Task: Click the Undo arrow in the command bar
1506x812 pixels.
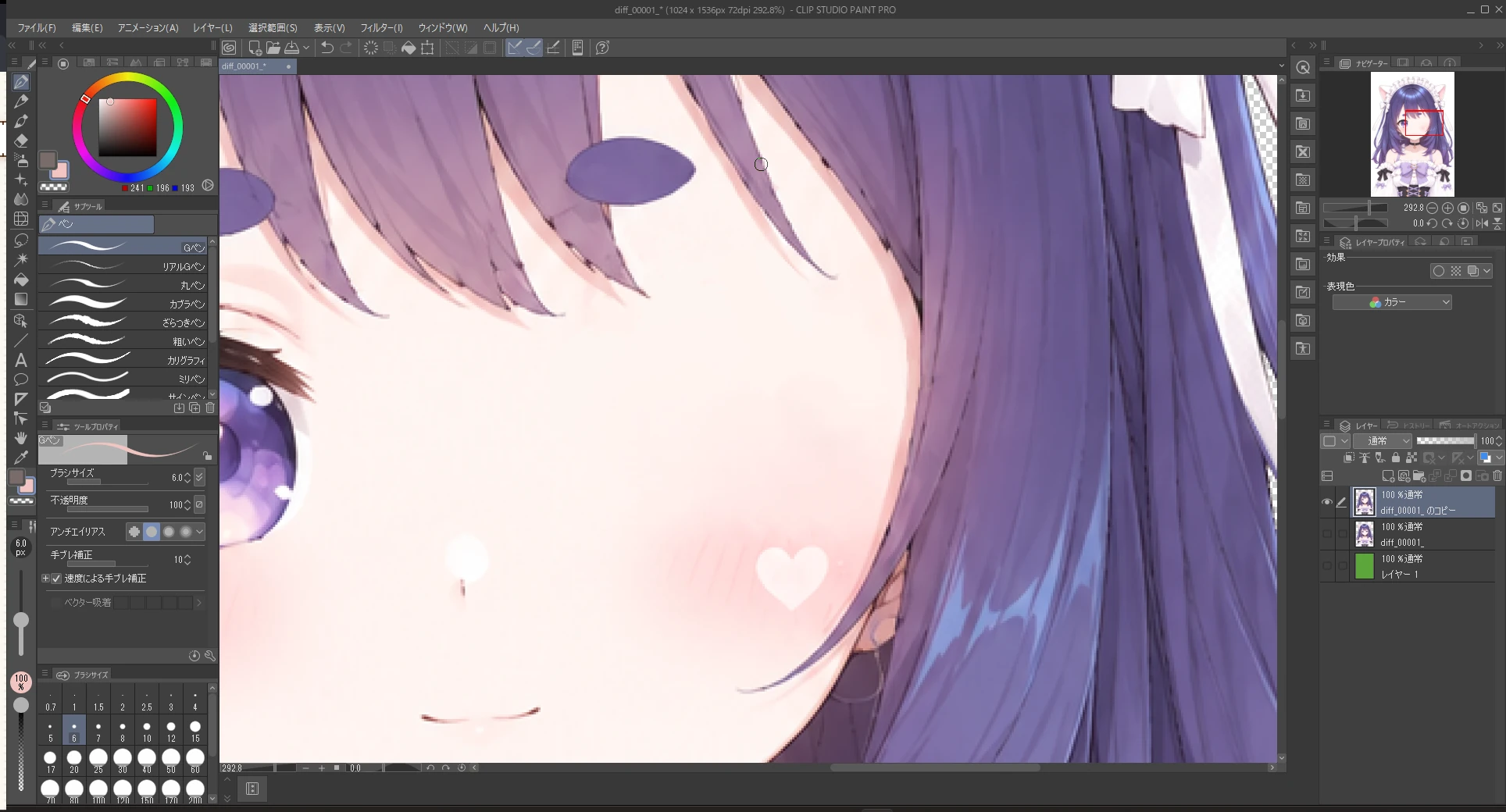Action: coord(327,48)
